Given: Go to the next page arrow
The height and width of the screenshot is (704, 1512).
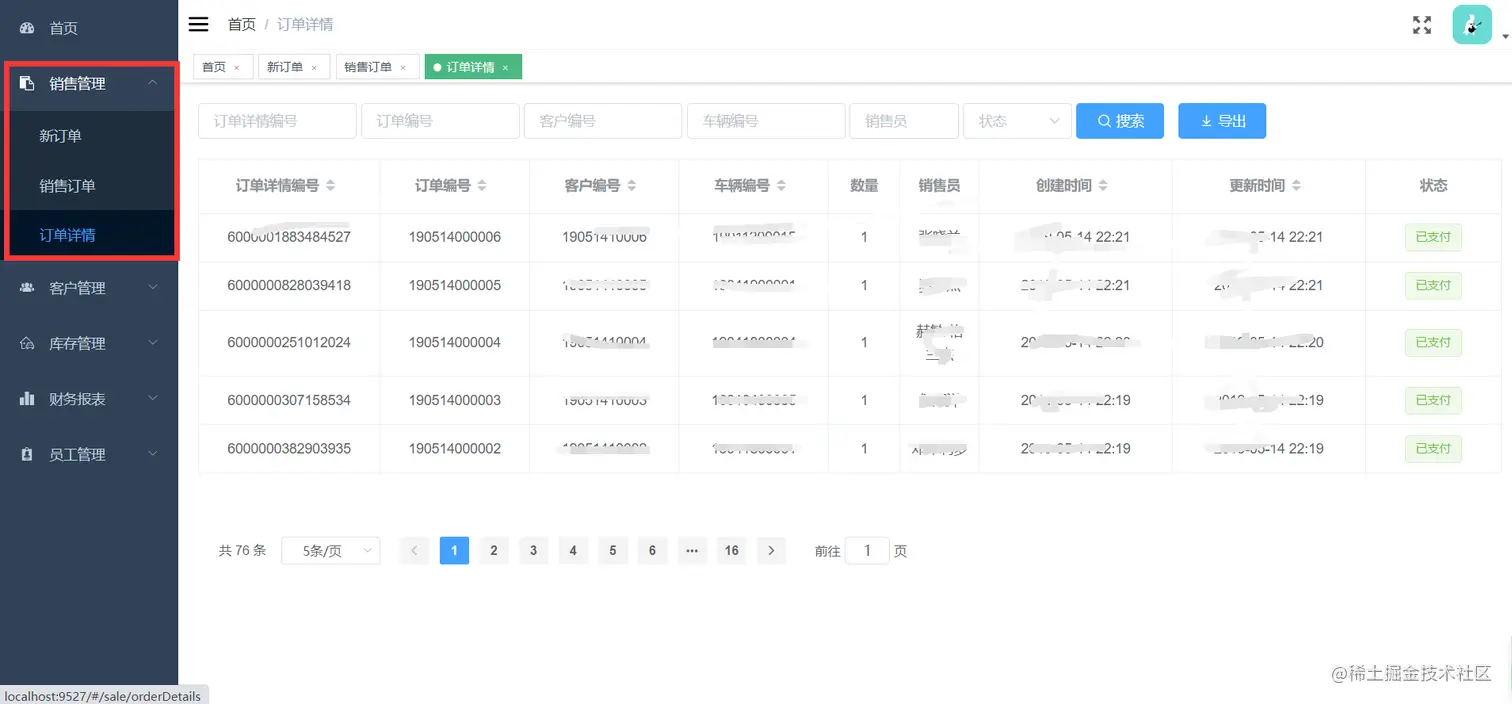Looking at the screenshot, I should (x=771, y=551).
